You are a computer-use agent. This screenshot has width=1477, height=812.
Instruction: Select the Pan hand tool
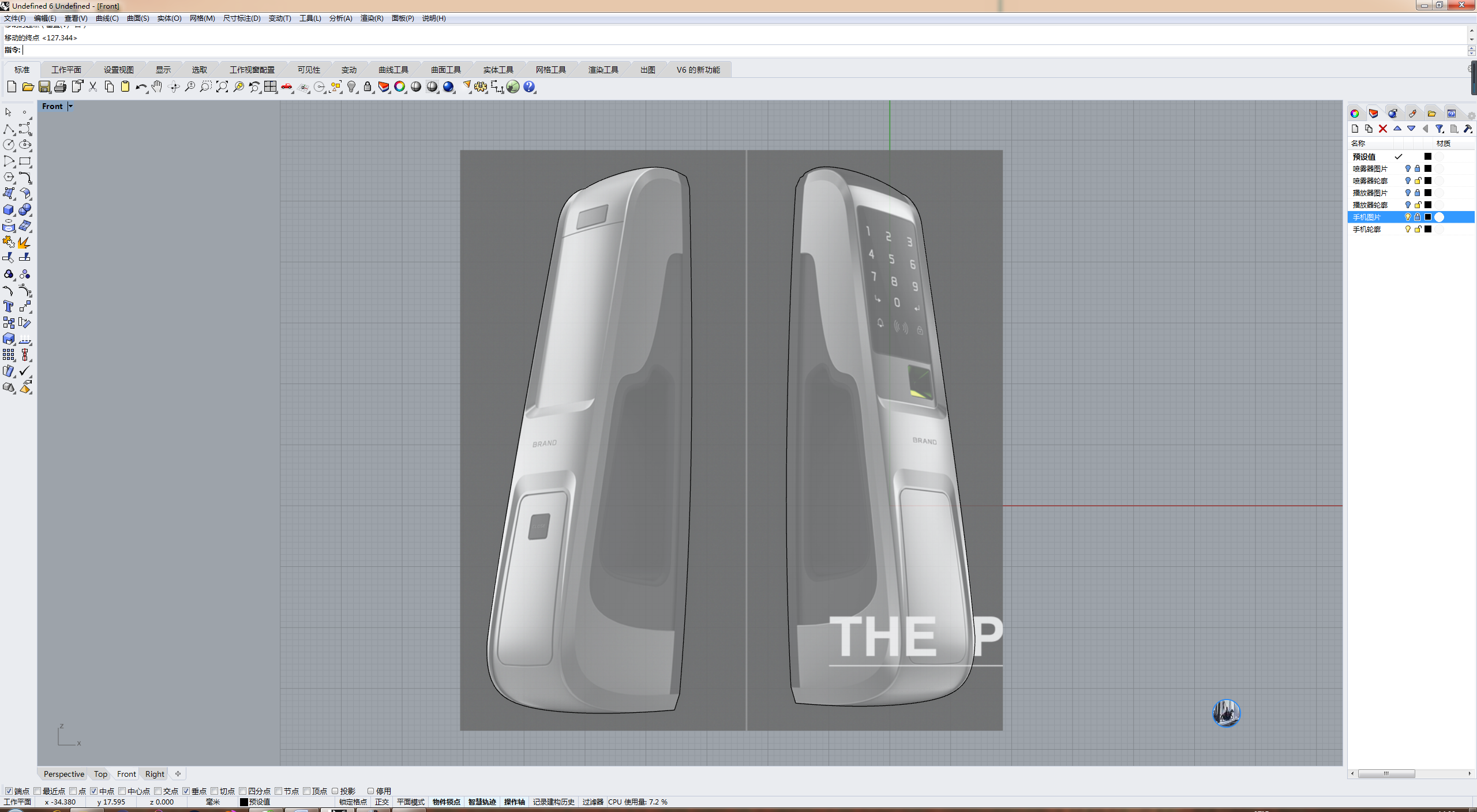point(157,87)
